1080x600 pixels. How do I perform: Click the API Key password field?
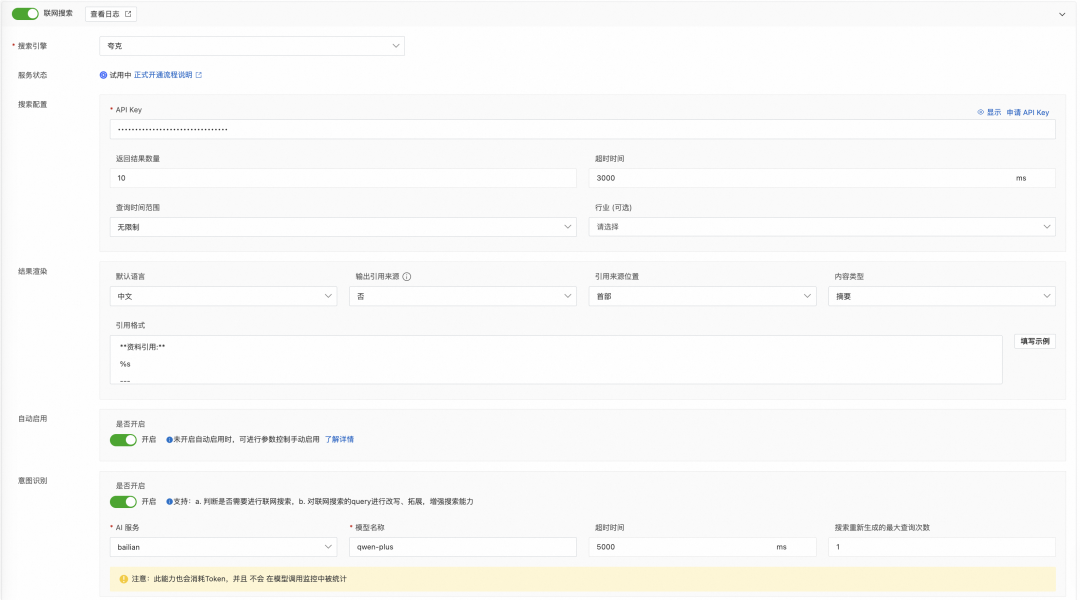click(582, 129)
